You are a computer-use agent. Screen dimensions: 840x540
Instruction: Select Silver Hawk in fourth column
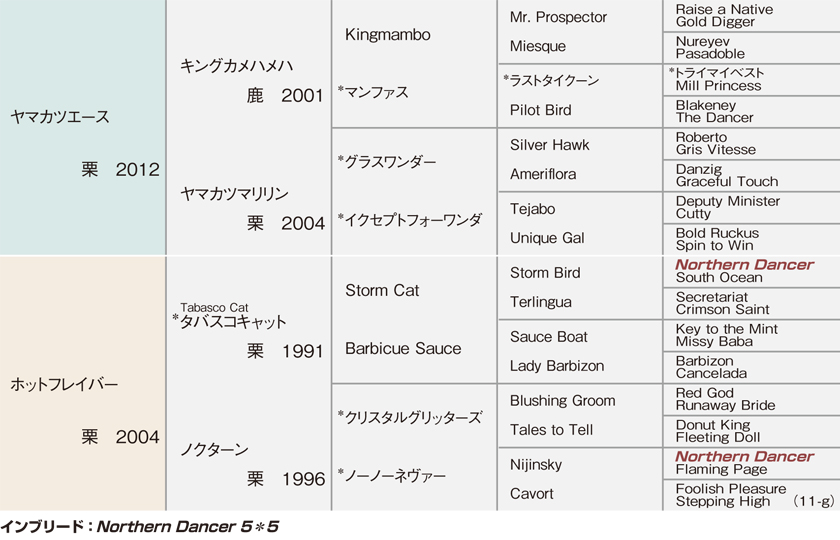pyautogui.click(x=550, y=145)
